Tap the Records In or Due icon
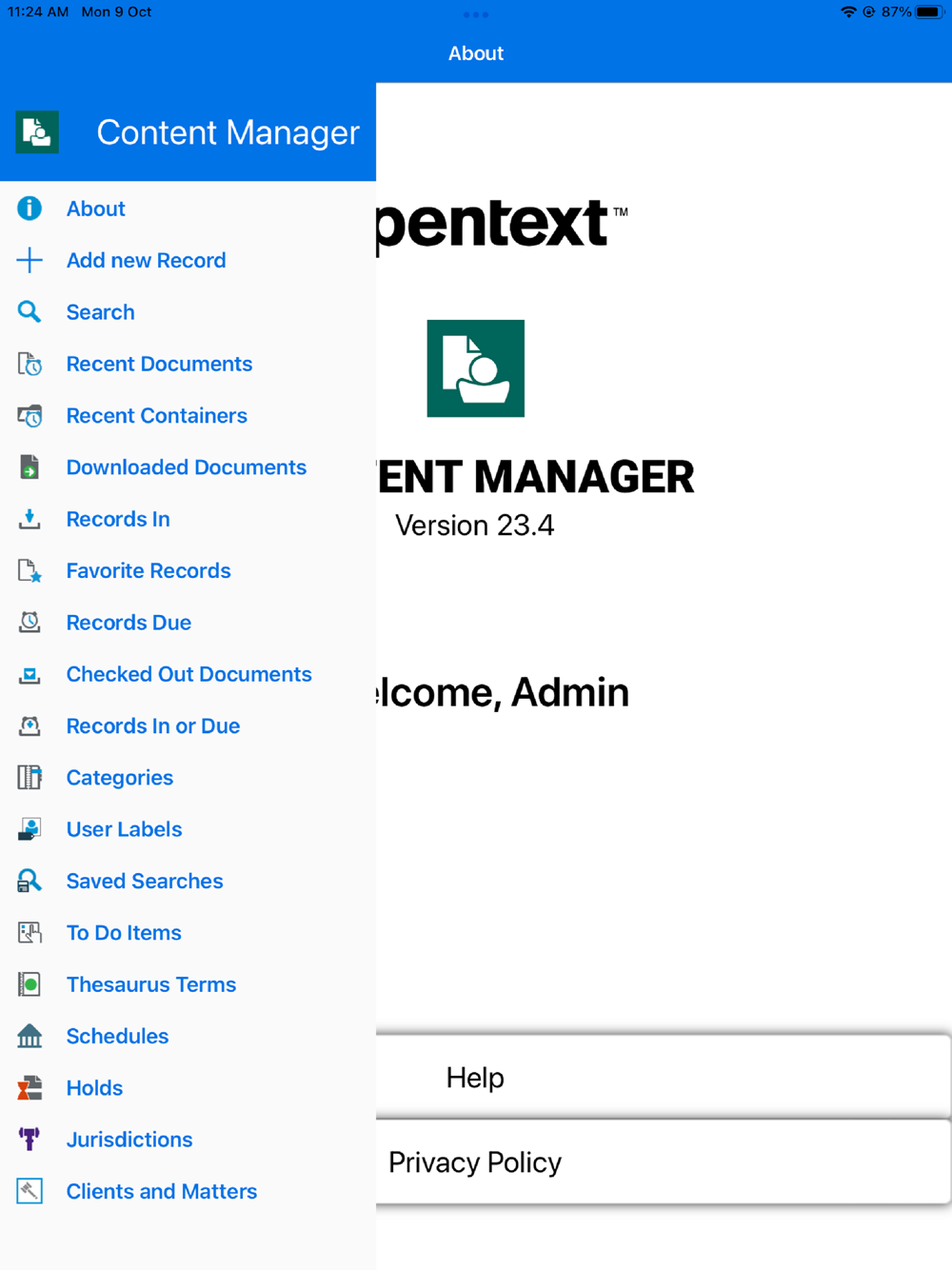The width and height of the screenshot is (952, 1270). 30,725
